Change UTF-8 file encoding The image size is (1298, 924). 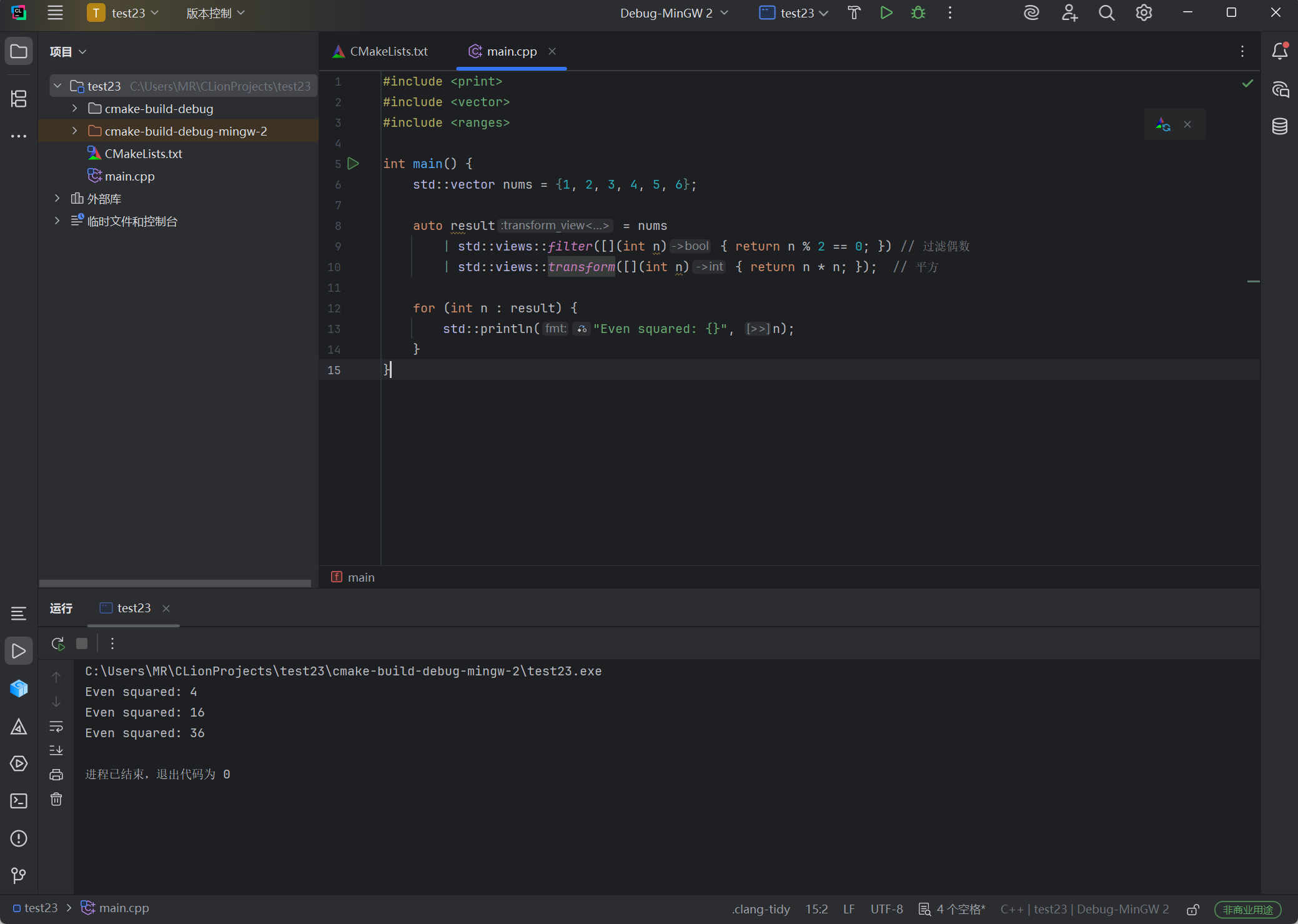point(887,910)
